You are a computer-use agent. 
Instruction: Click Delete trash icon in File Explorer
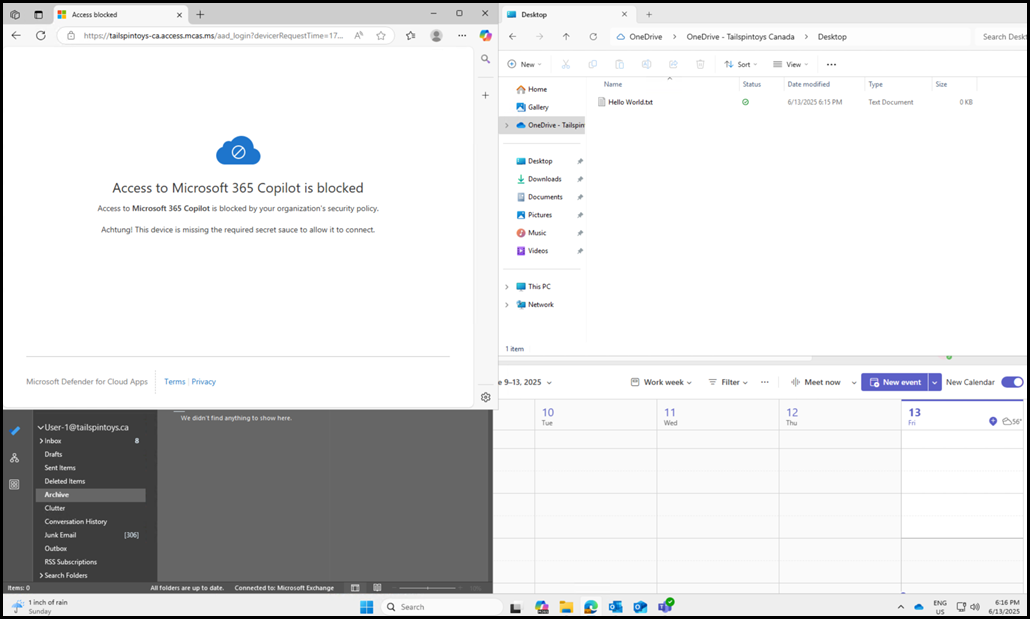[x=700, y=64]
